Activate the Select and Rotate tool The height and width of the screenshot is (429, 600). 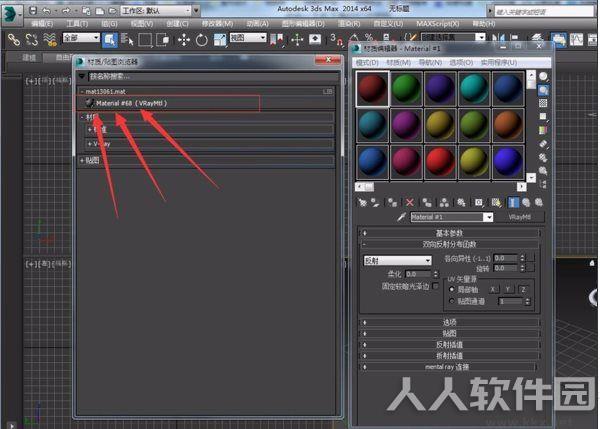202,39
